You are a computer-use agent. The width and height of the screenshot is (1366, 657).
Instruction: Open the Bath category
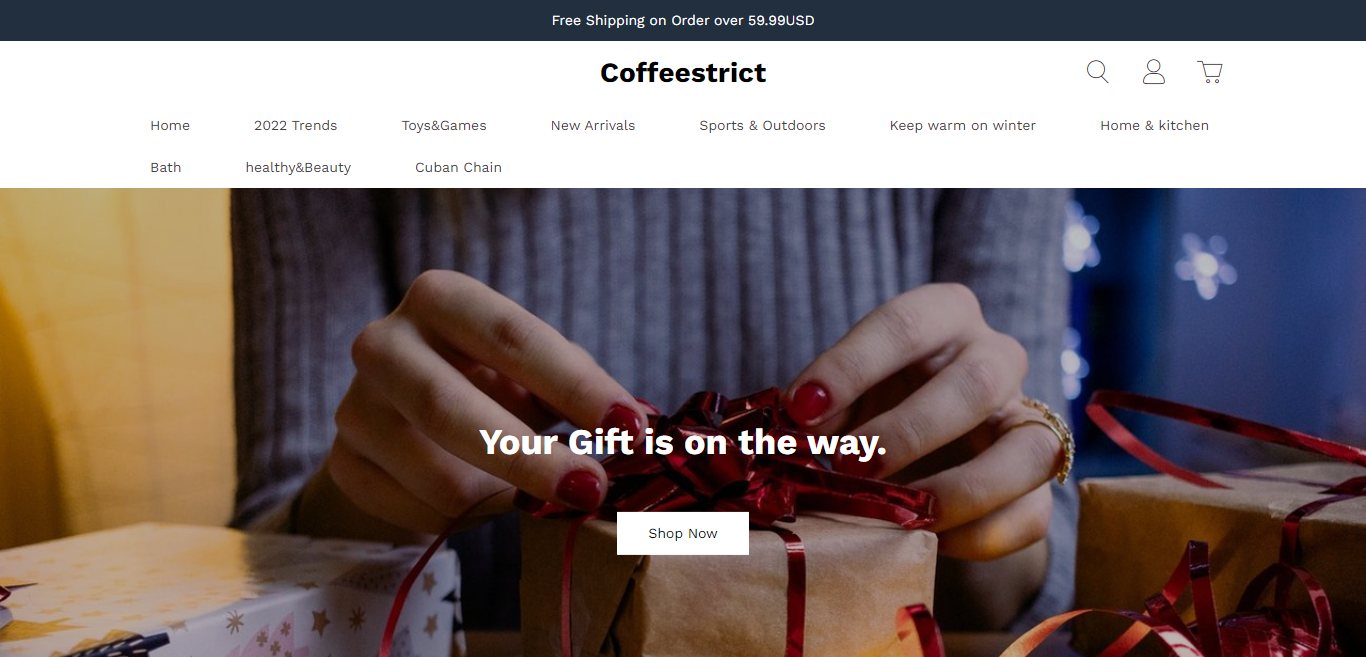click(166, 167)
